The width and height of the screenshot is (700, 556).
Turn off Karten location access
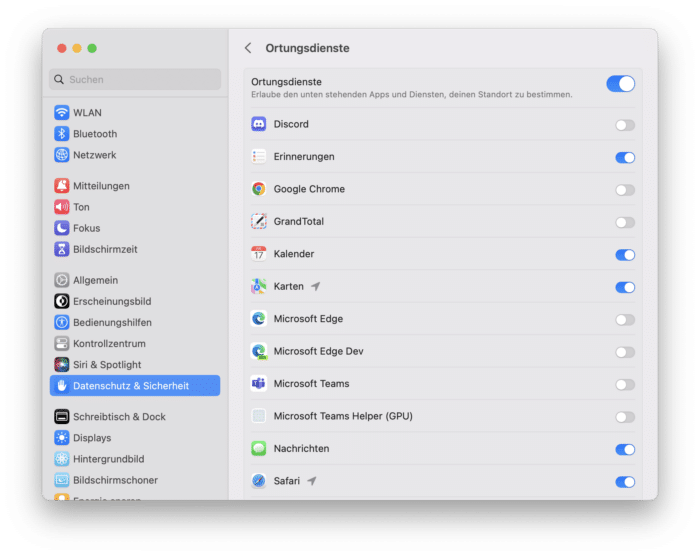625,287
